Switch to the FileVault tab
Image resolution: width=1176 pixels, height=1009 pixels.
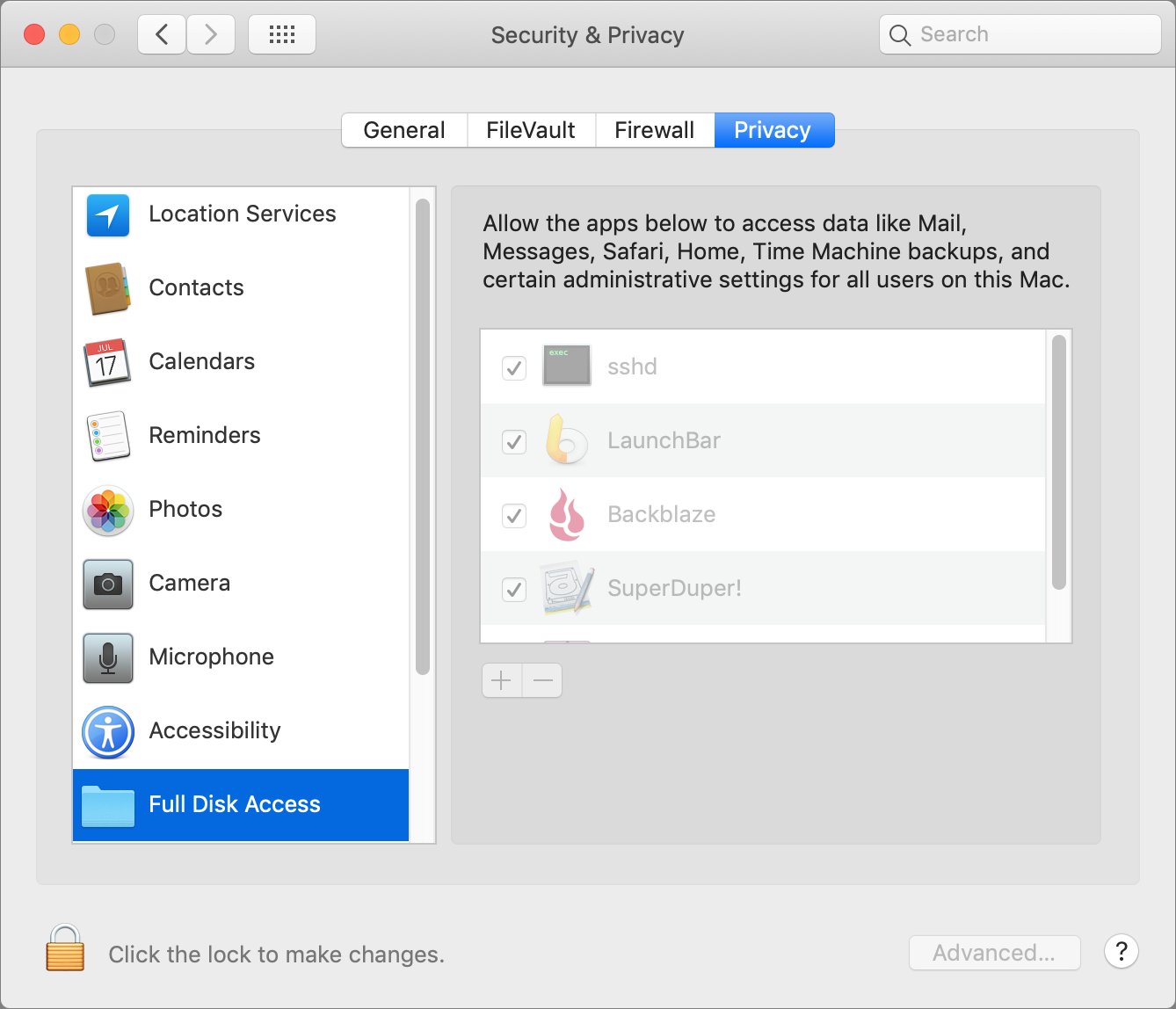[x=531, y=130]
